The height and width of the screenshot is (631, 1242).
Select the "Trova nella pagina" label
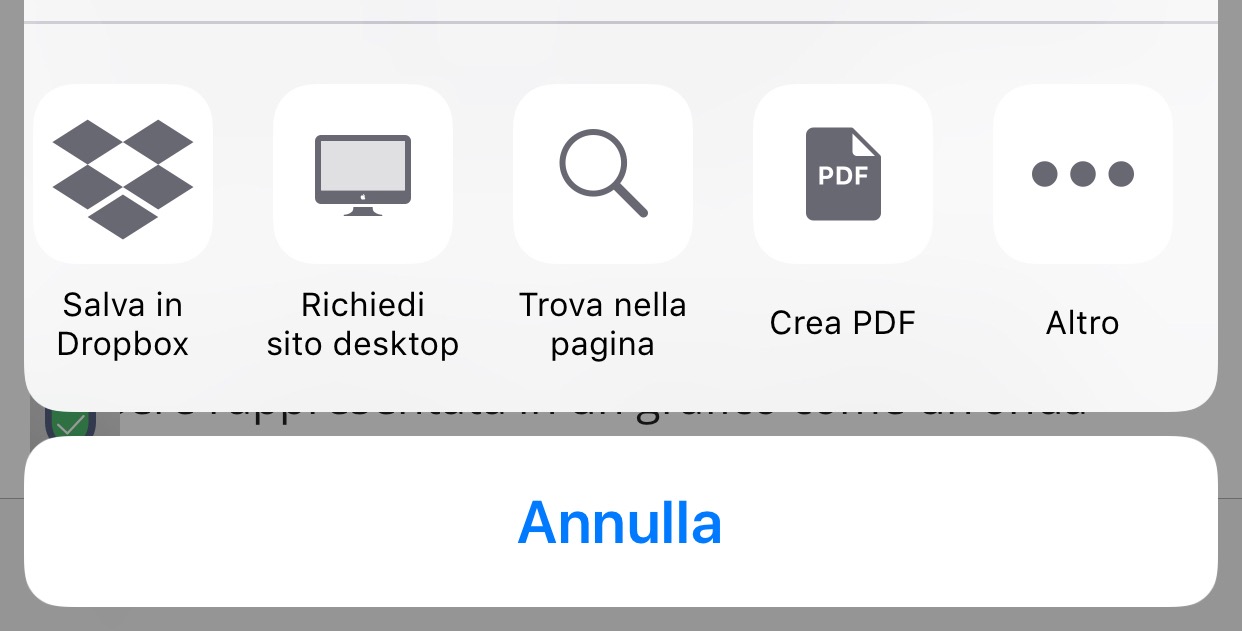tap(603, 324)
